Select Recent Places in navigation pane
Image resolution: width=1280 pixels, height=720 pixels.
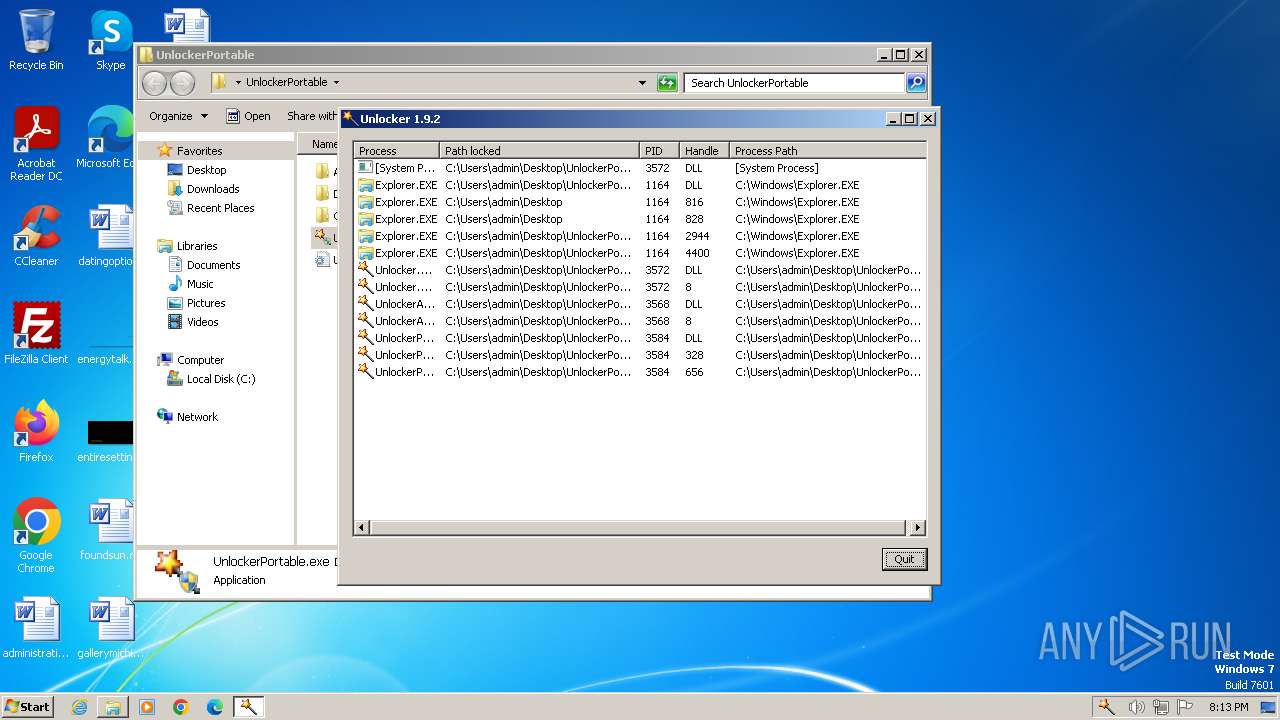point(220,208)
